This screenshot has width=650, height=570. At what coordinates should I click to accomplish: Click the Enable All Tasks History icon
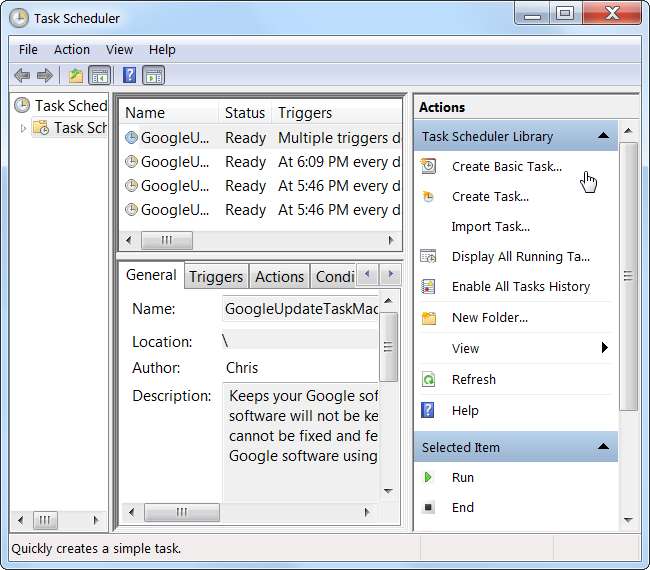point(429,287)
